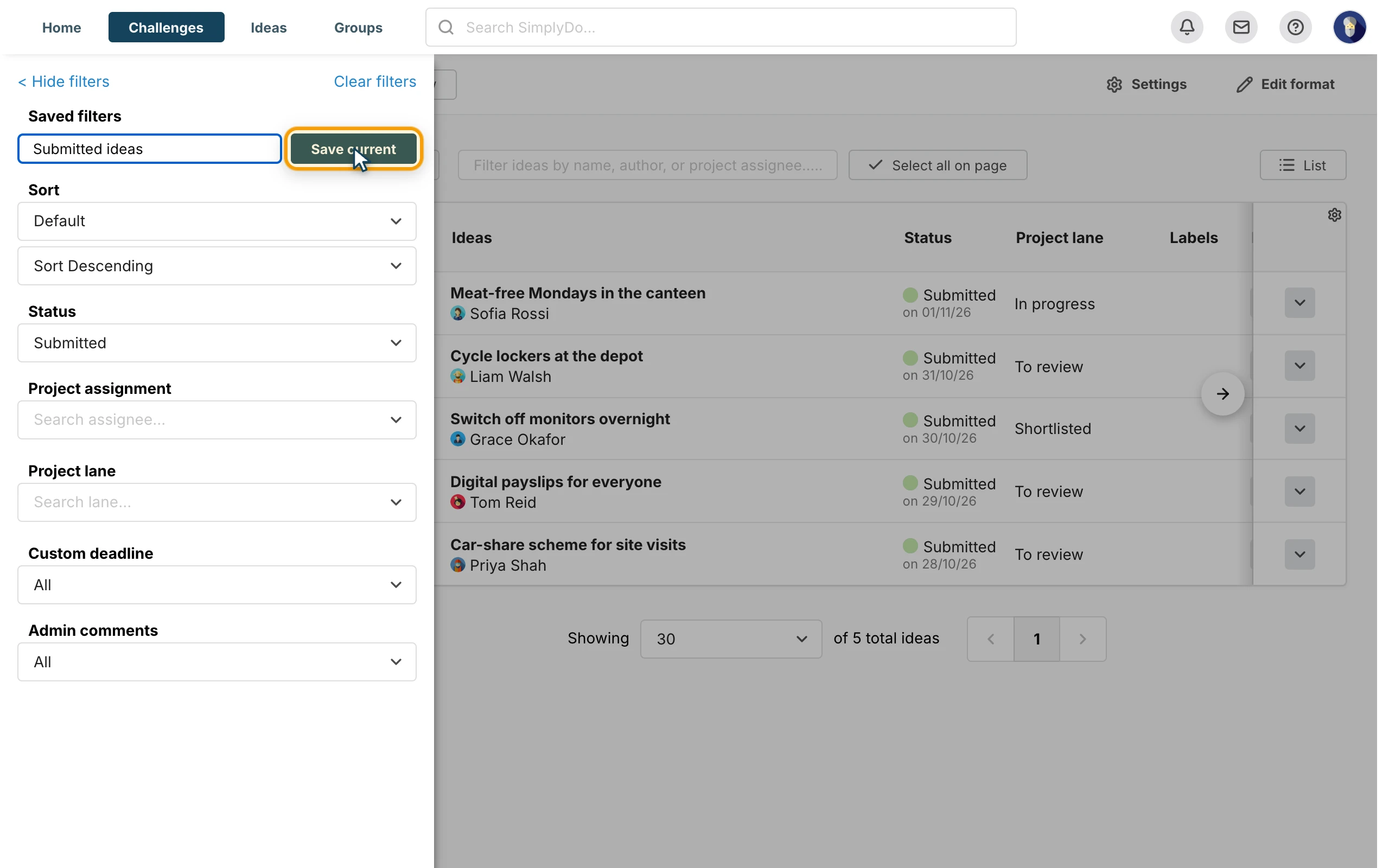Toggle Select all on page

click(x=937, y=165)
